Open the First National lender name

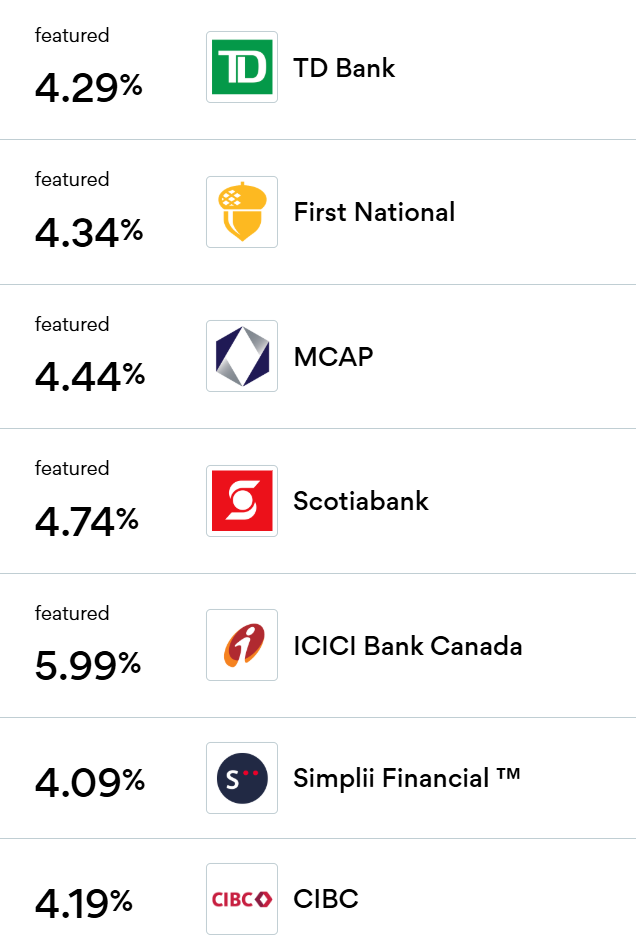(x=374, y=212)
